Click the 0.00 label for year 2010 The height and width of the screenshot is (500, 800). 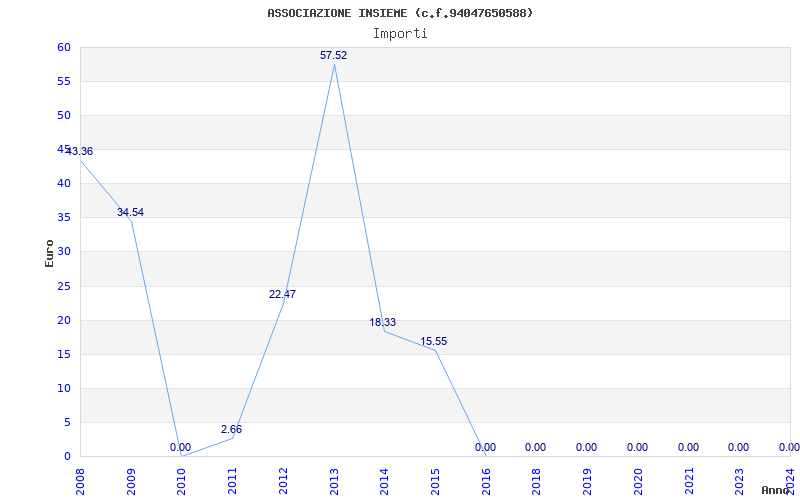click(181, 447)
